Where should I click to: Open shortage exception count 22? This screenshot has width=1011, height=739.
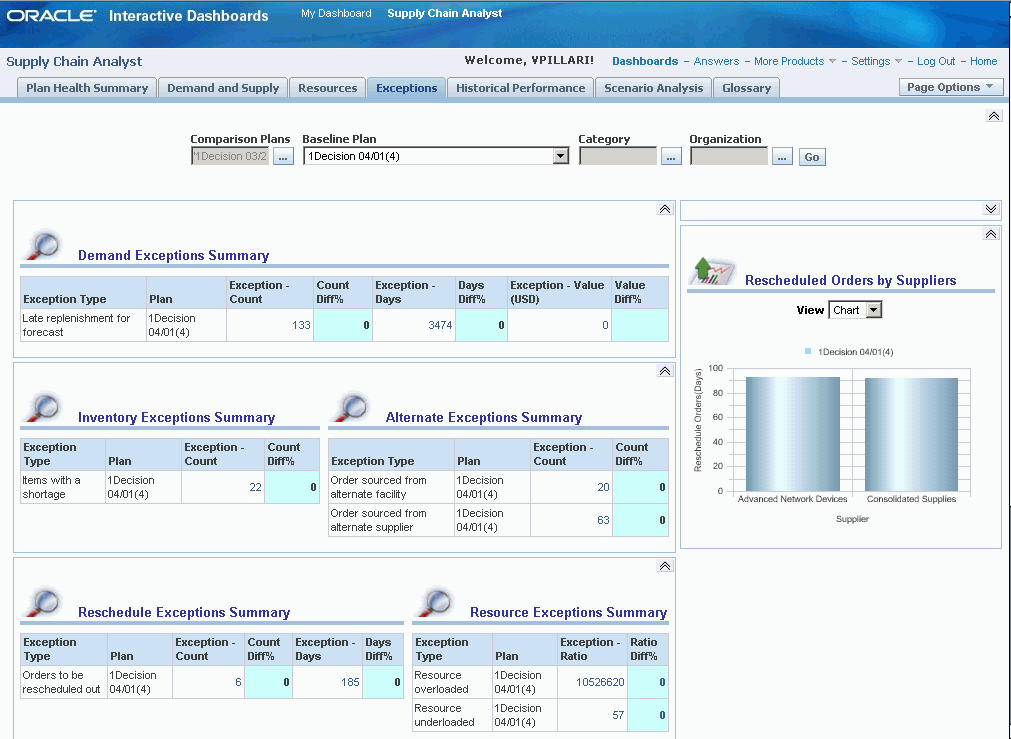click(255, 487)
